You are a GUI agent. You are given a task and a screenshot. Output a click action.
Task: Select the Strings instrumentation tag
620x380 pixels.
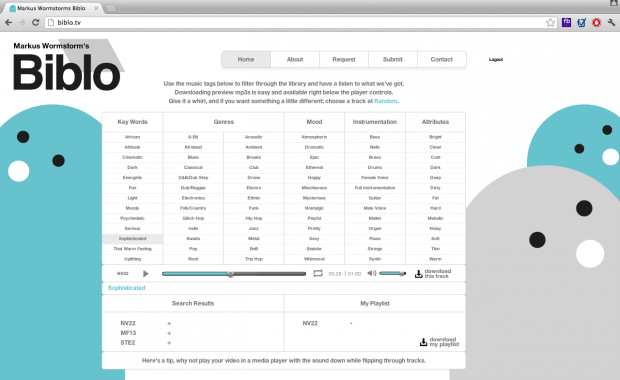[375, 249]
